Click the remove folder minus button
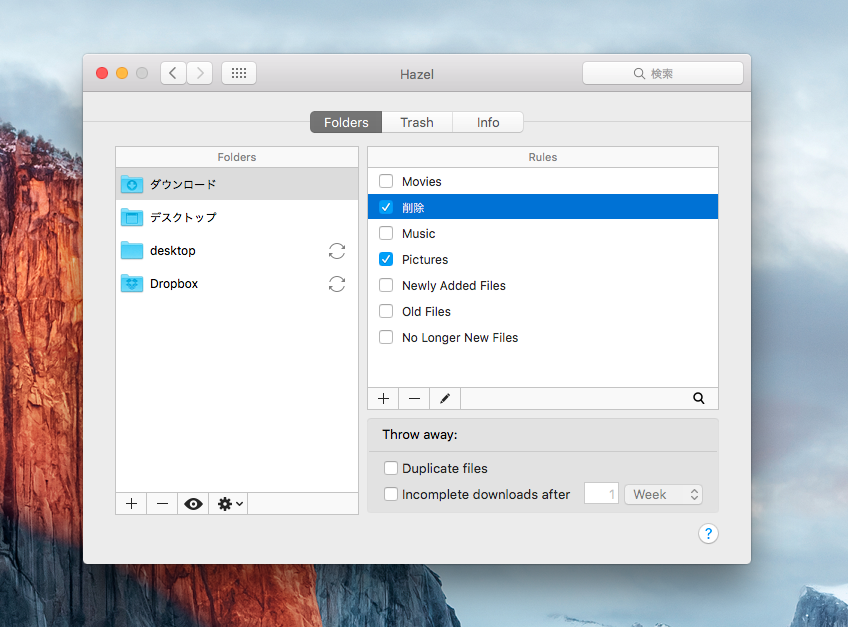Image resolution: width=848 pixels, height=627 pixels. pos(162,504)
